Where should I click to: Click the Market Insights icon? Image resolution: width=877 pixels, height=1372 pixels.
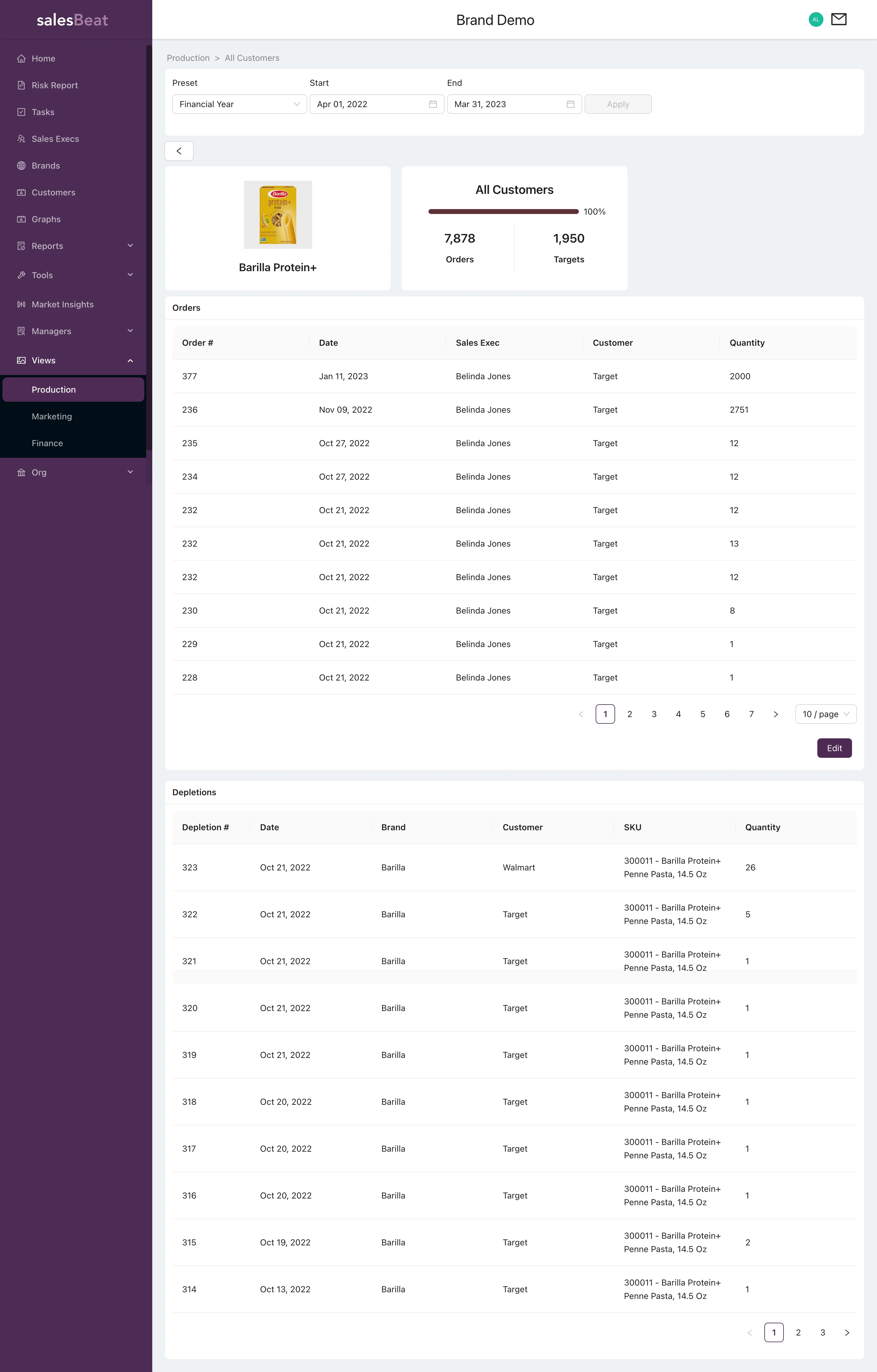point(21,304)
